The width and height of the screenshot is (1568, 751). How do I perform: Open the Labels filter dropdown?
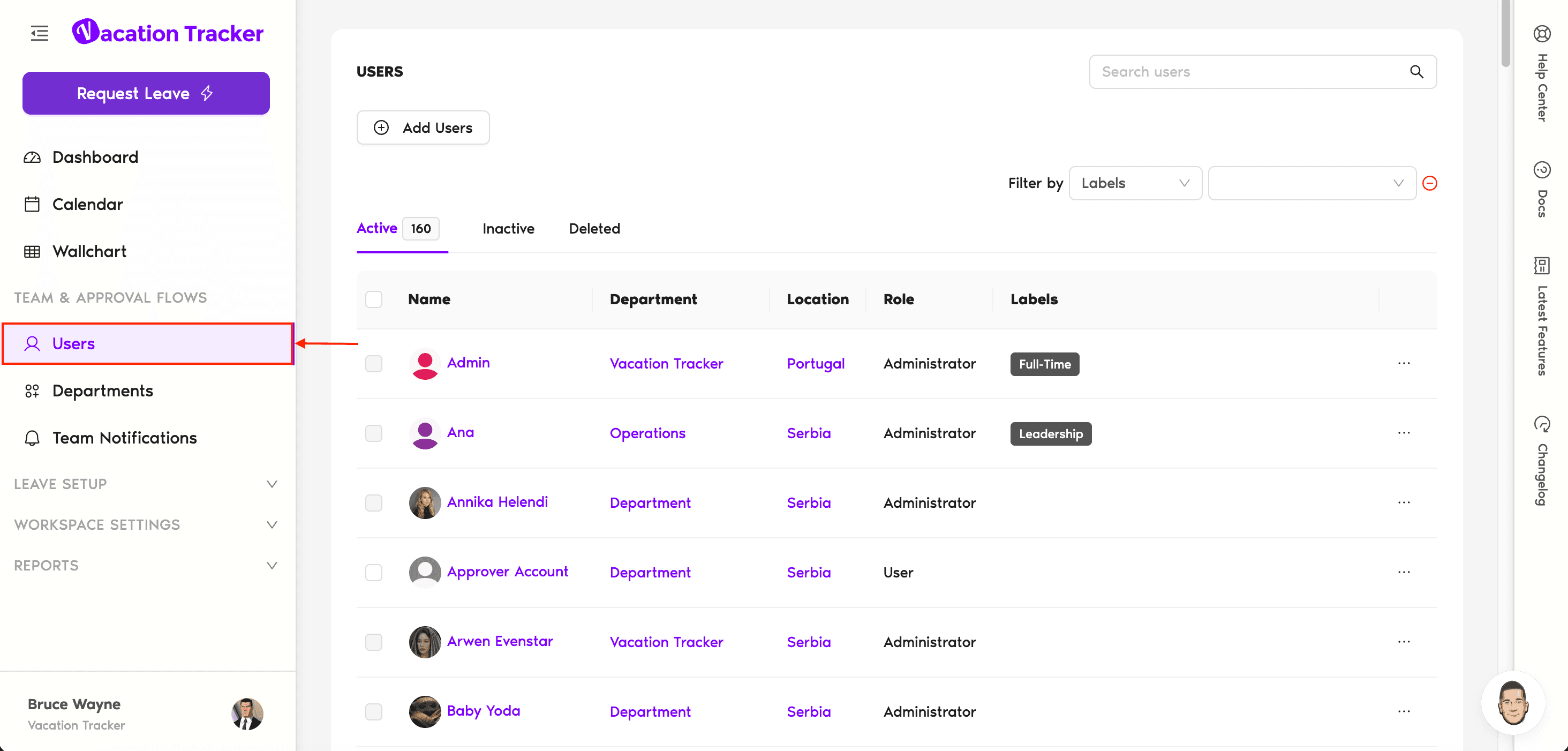tap(1135, 183)
